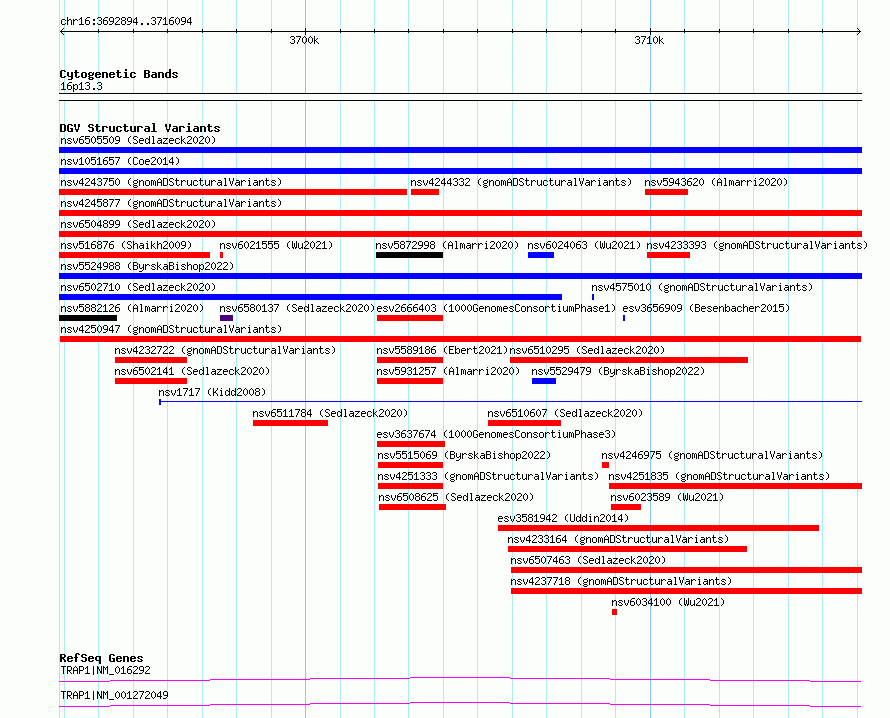Select the blue bar under nsv6024063
This screenshot has height=718, width=890.
pos(541,255)
